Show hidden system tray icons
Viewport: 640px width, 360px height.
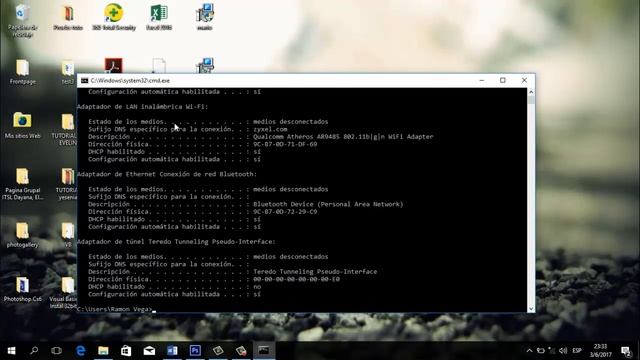pyautogui.click(x=529, y=351)
